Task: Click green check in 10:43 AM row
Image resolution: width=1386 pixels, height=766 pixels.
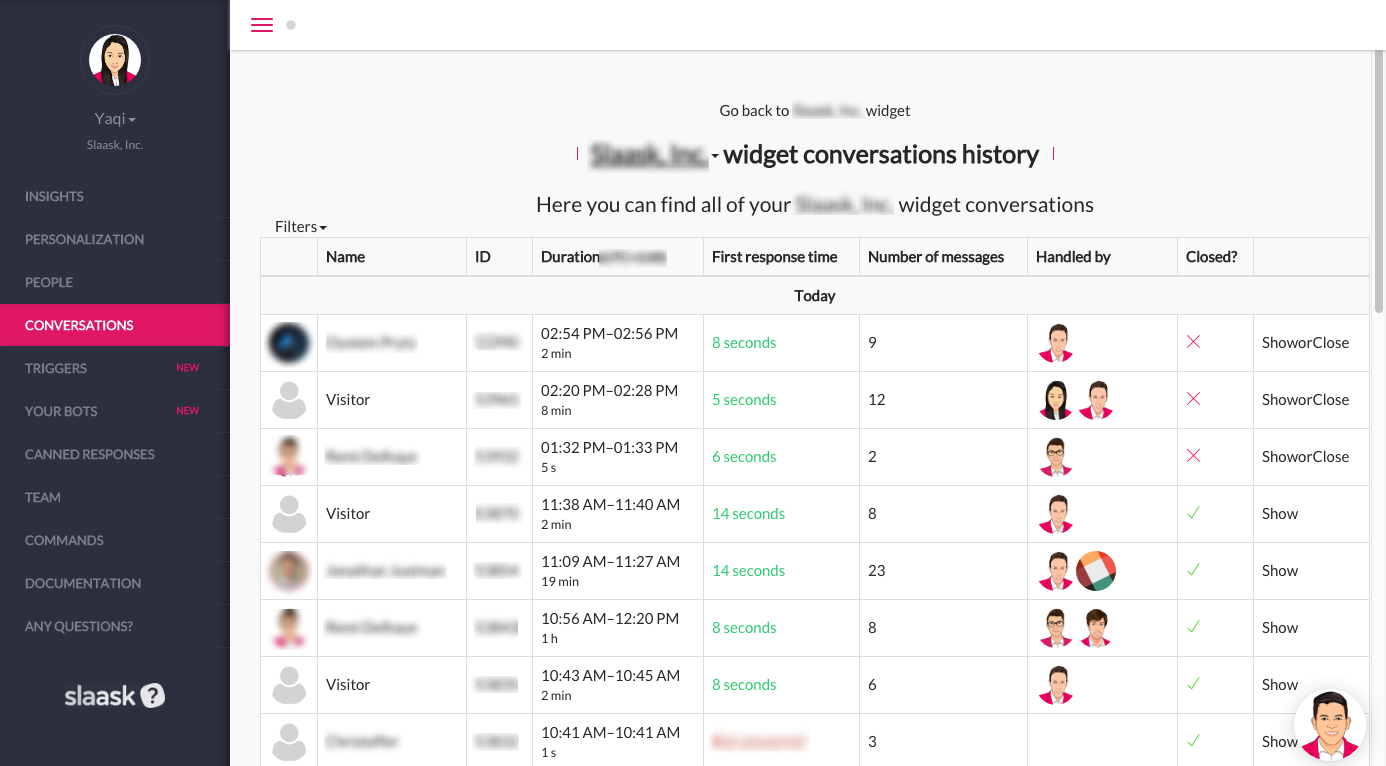Action: [1193, 684]
